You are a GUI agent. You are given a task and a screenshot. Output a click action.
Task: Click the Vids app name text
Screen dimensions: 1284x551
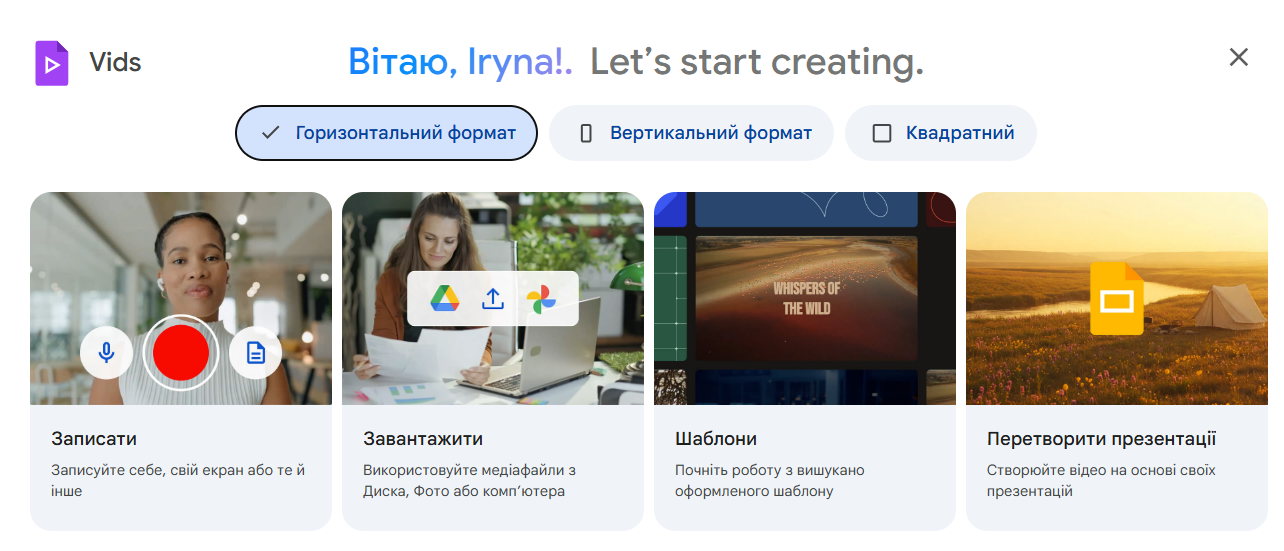[115, 63]
